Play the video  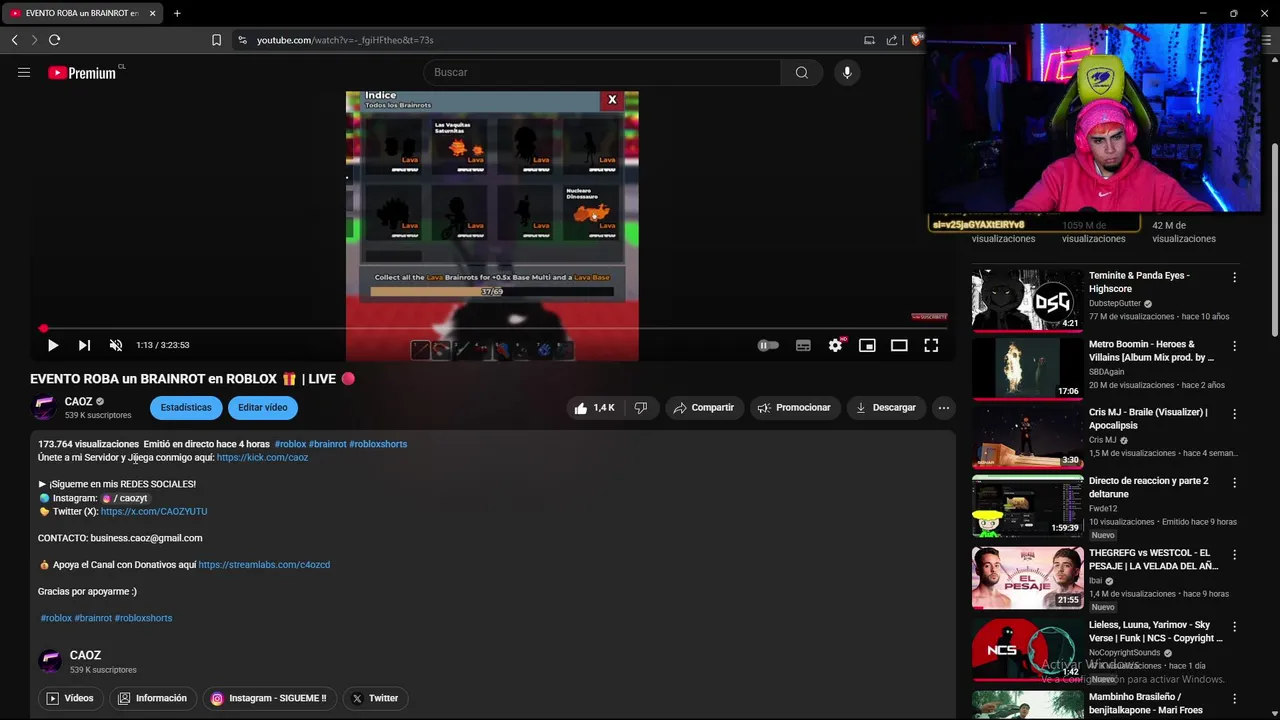point(53,345)
